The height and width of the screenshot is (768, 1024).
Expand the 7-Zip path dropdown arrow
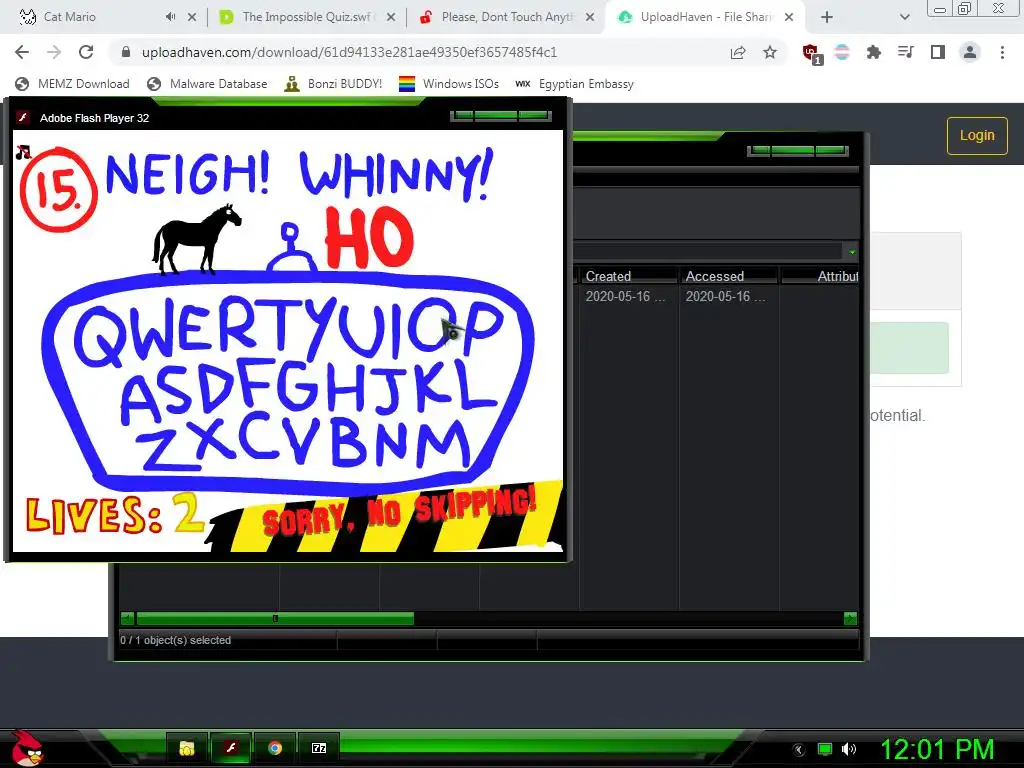point(852,251)
